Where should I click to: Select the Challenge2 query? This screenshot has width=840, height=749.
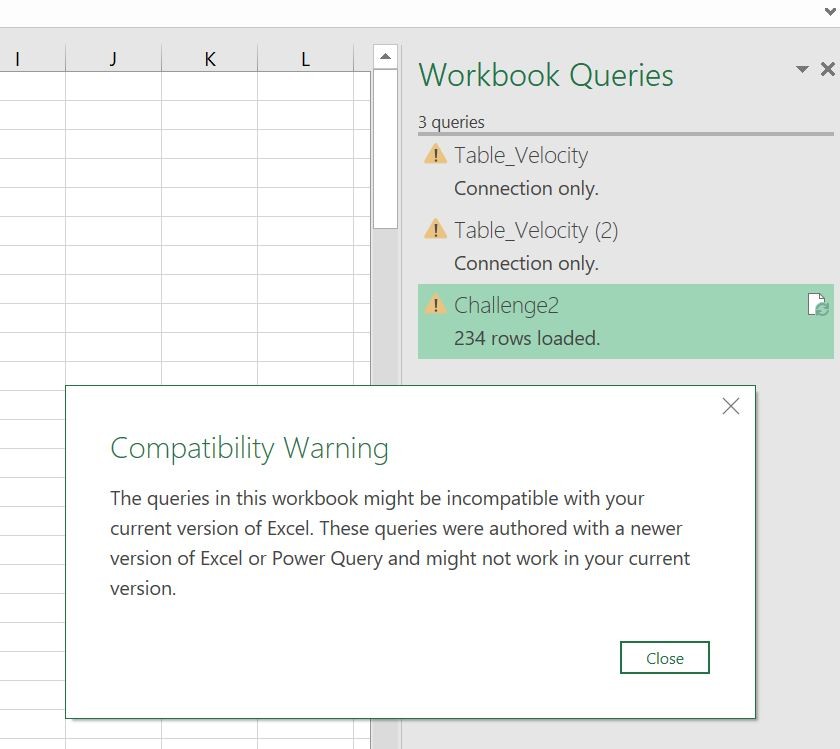(625, 321)
